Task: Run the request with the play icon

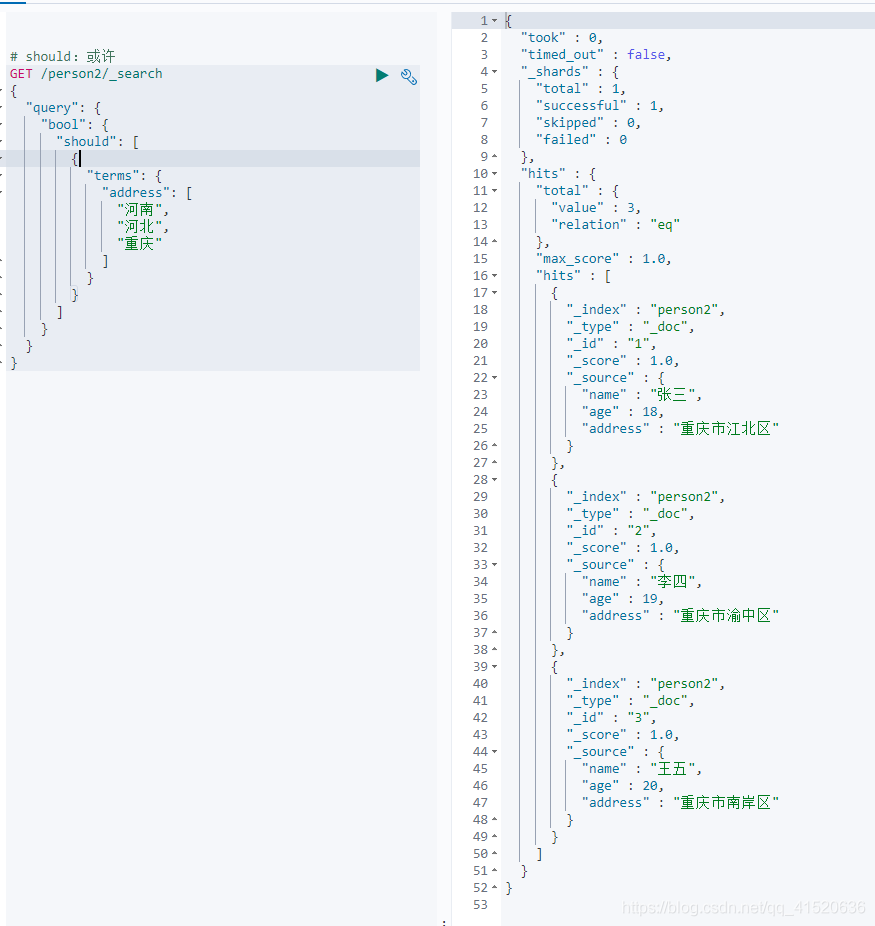Action: [382, 75]
